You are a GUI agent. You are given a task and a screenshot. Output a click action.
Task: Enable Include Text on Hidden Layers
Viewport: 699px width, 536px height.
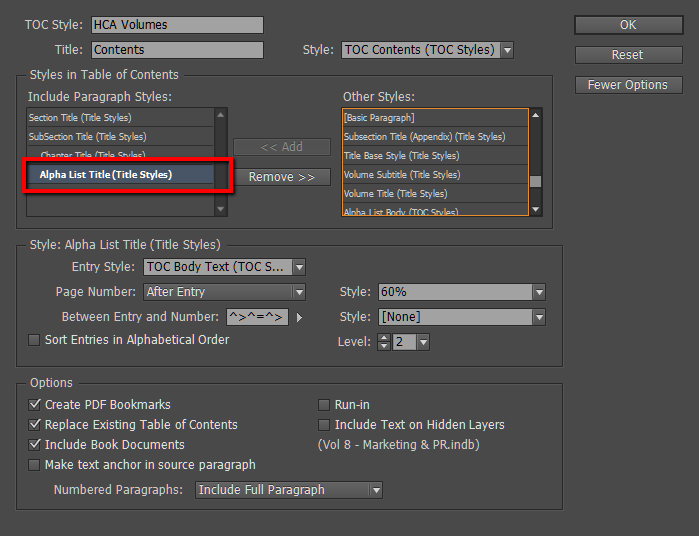pos(324,425)
